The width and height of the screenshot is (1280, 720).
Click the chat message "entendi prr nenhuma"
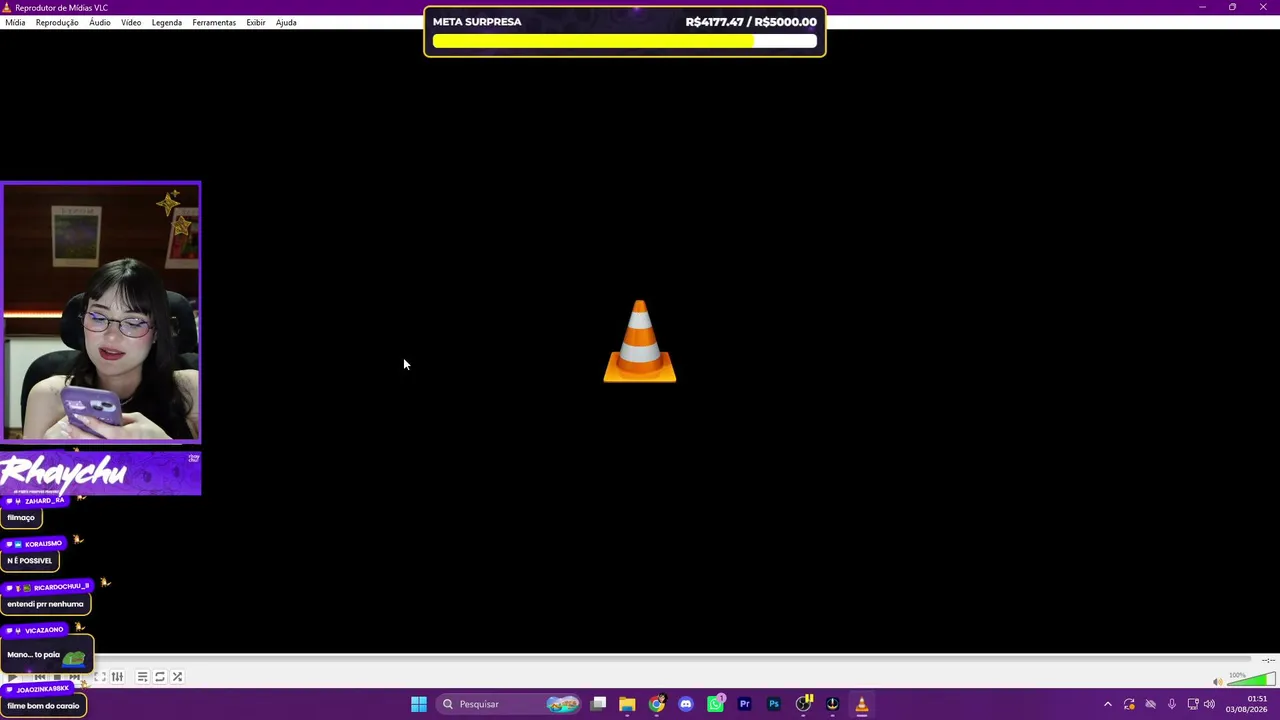[x=46, y=604]
